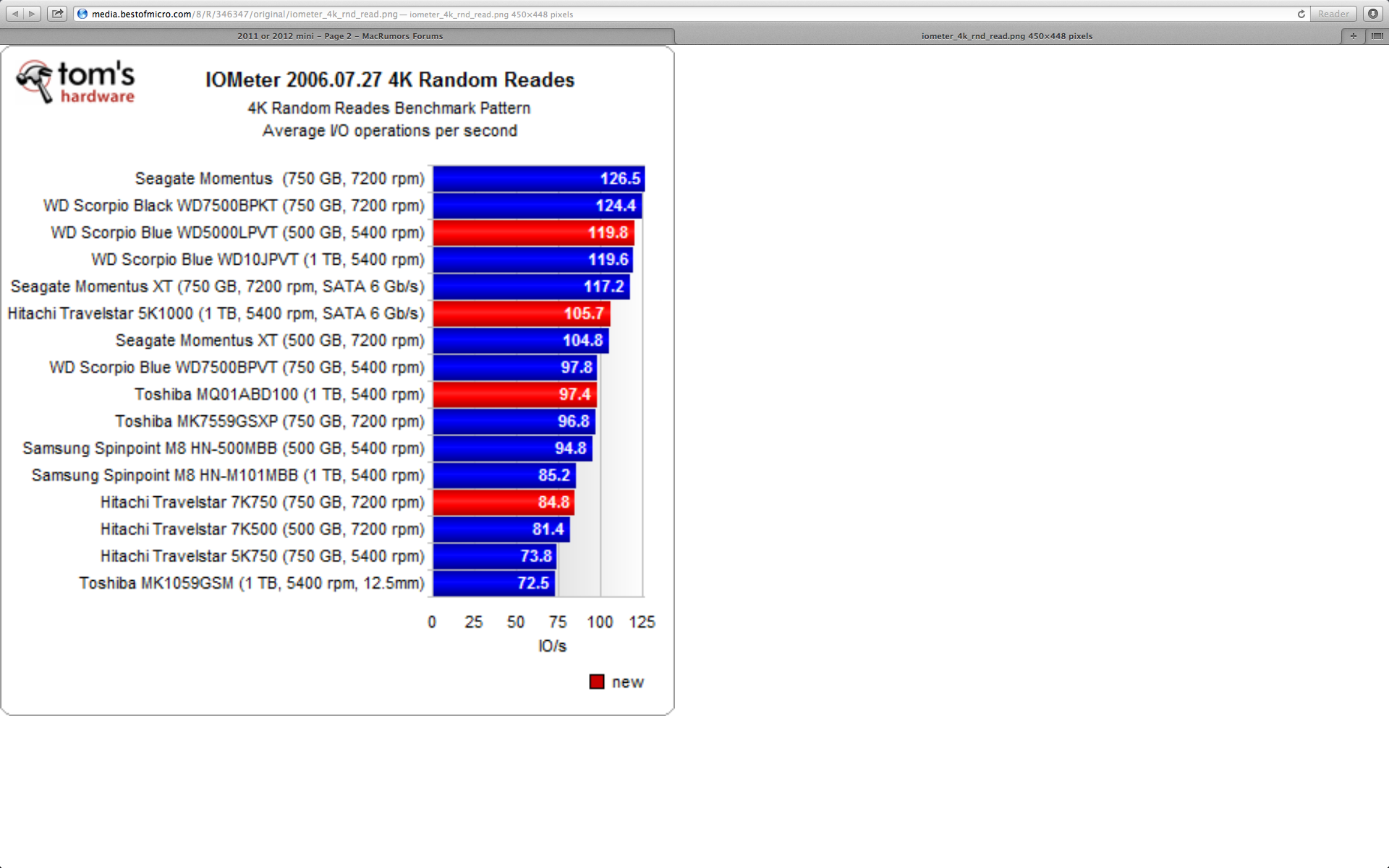Click the Tom's Hardware hammer logo

point(35,80)
